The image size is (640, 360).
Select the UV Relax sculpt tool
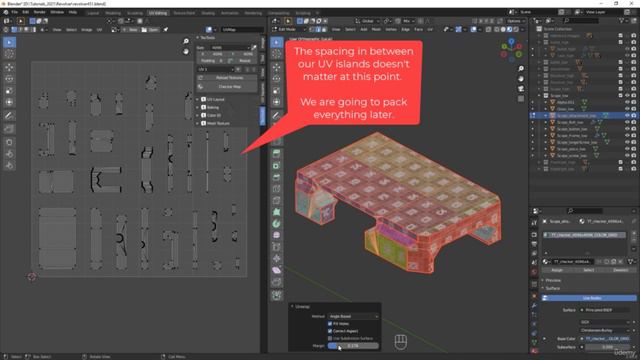pyautogui.click(x=9, y=154)
